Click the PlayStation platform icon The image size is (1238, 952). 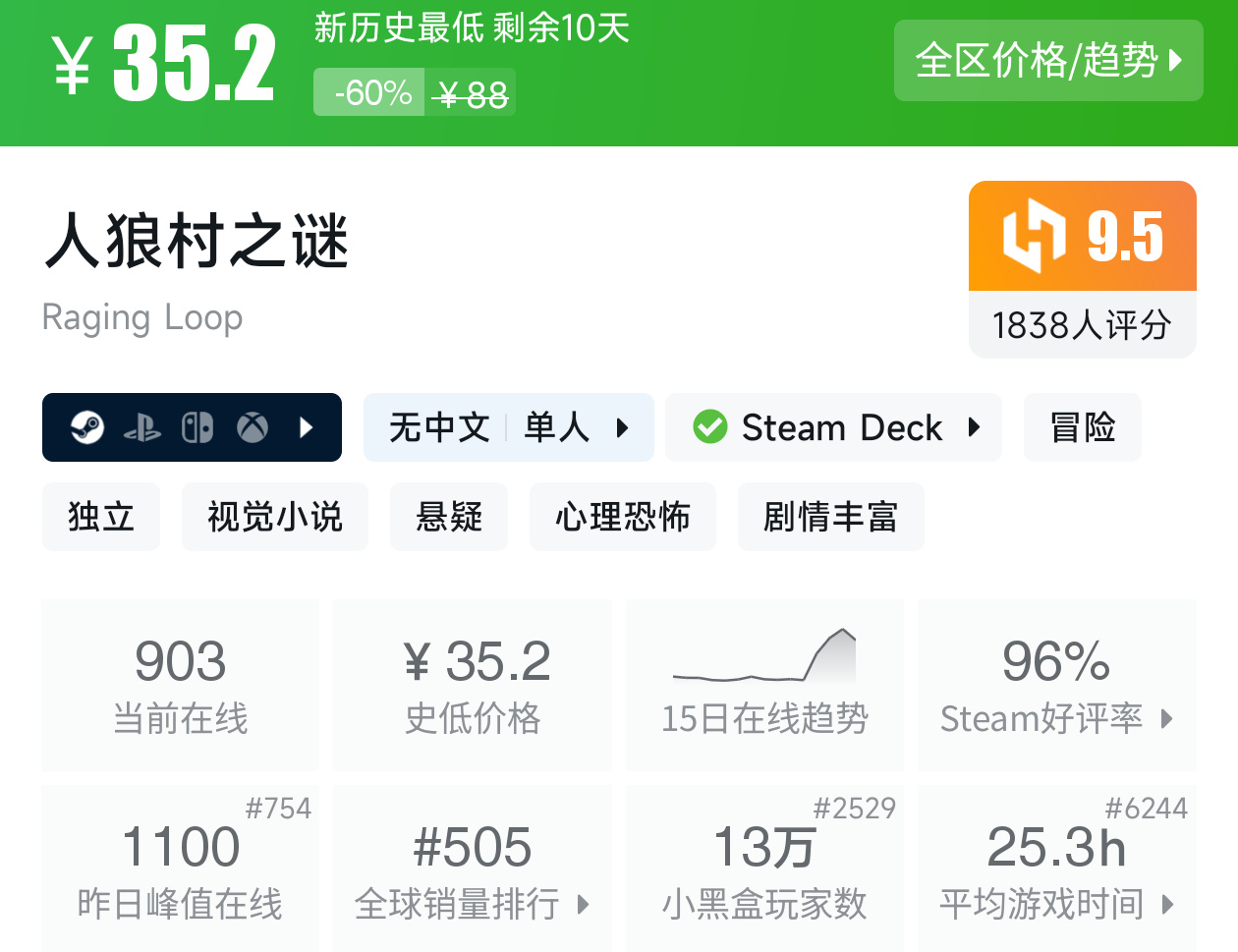(x=144, y=427)
